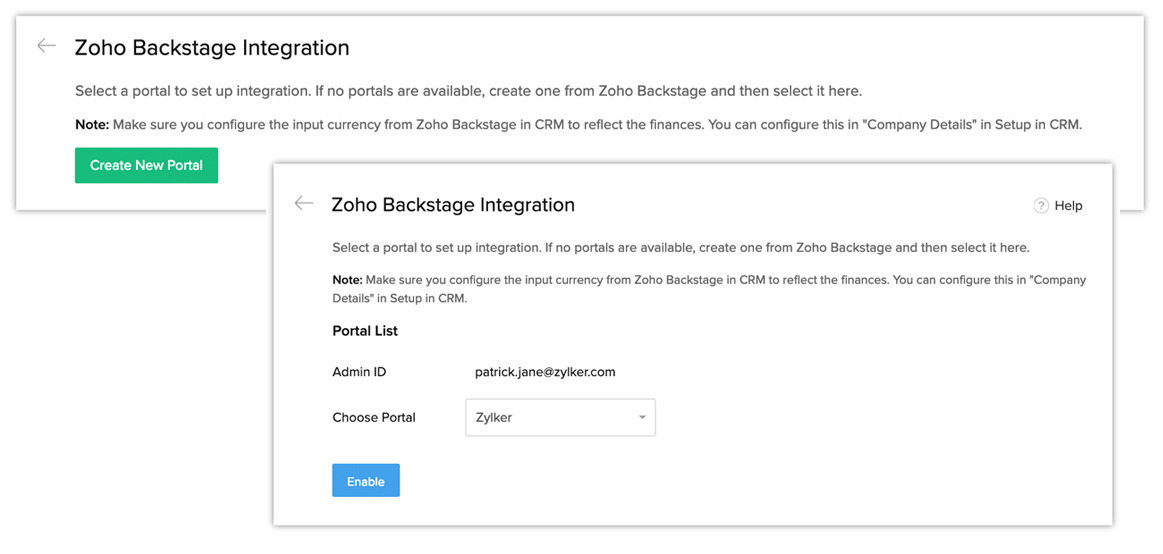
Task: Click the bold Note label in front panel
Action: click(x=347, y=280)
